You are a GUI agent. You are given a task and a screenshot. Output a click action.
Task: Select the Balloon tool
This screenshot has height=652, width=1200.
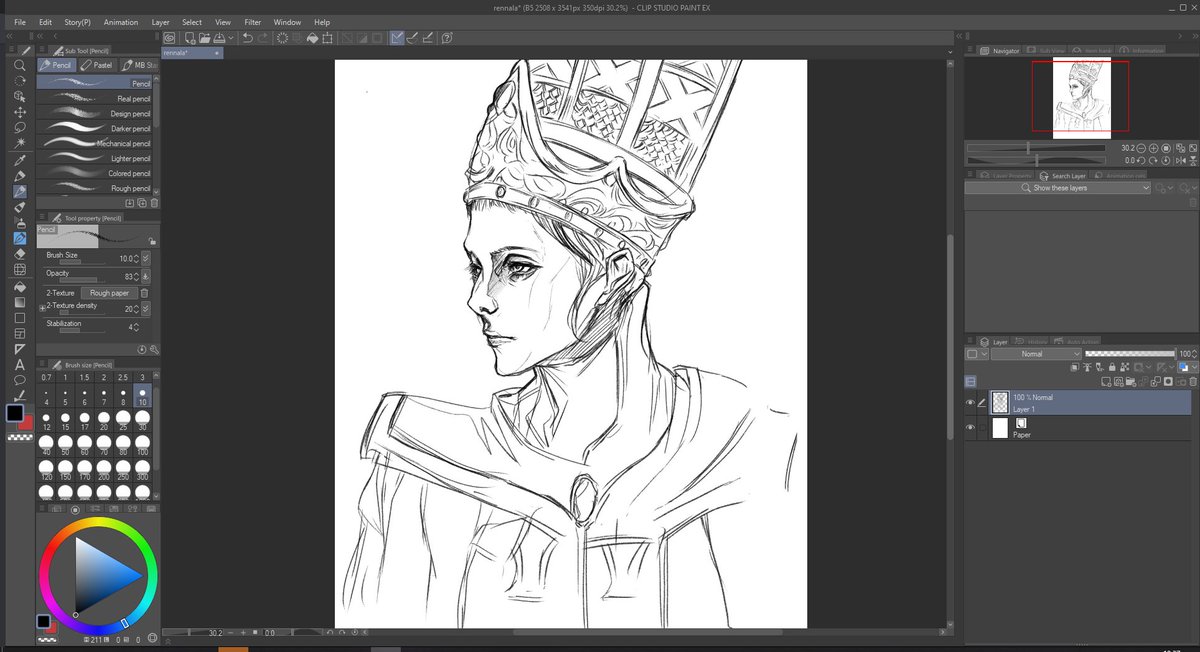[20, 381]
